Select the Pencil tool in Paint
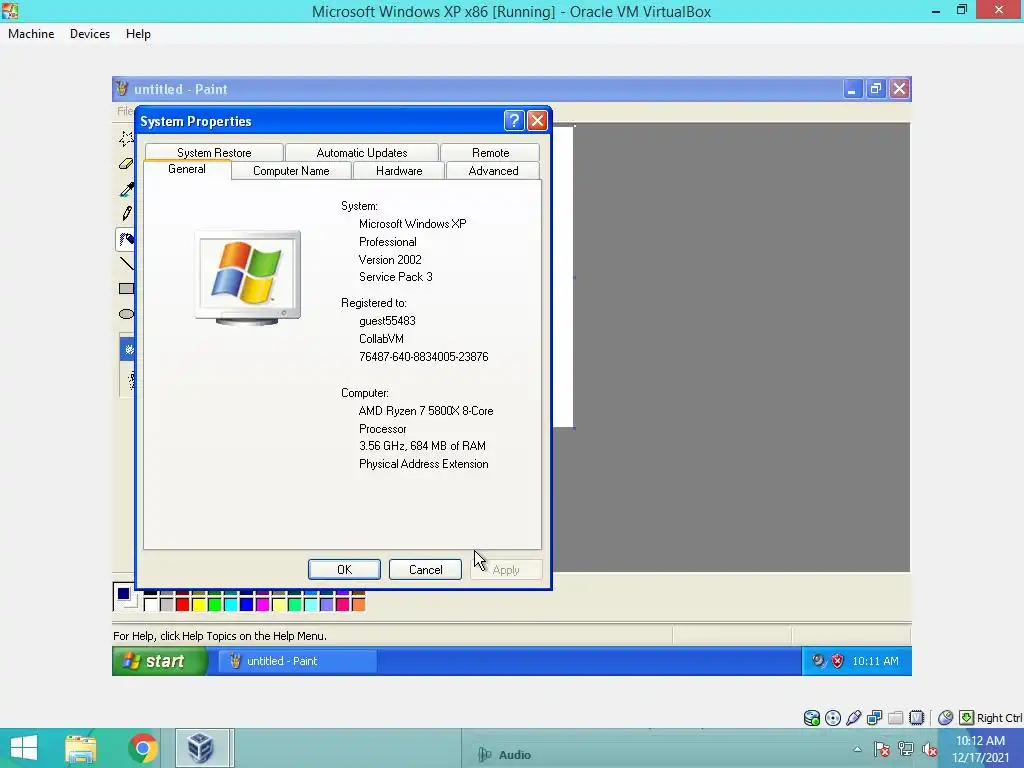The height and width of the screenshot is (768, 1024). [x=127, y=214]
